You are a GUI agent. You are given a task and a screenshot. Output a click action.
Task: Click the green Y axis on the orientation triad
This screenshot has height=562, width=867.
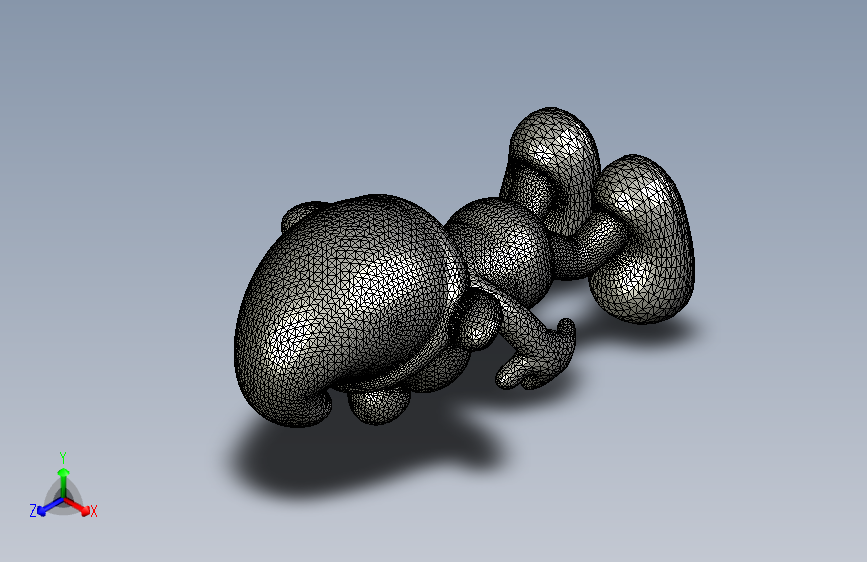pos(64,484)
